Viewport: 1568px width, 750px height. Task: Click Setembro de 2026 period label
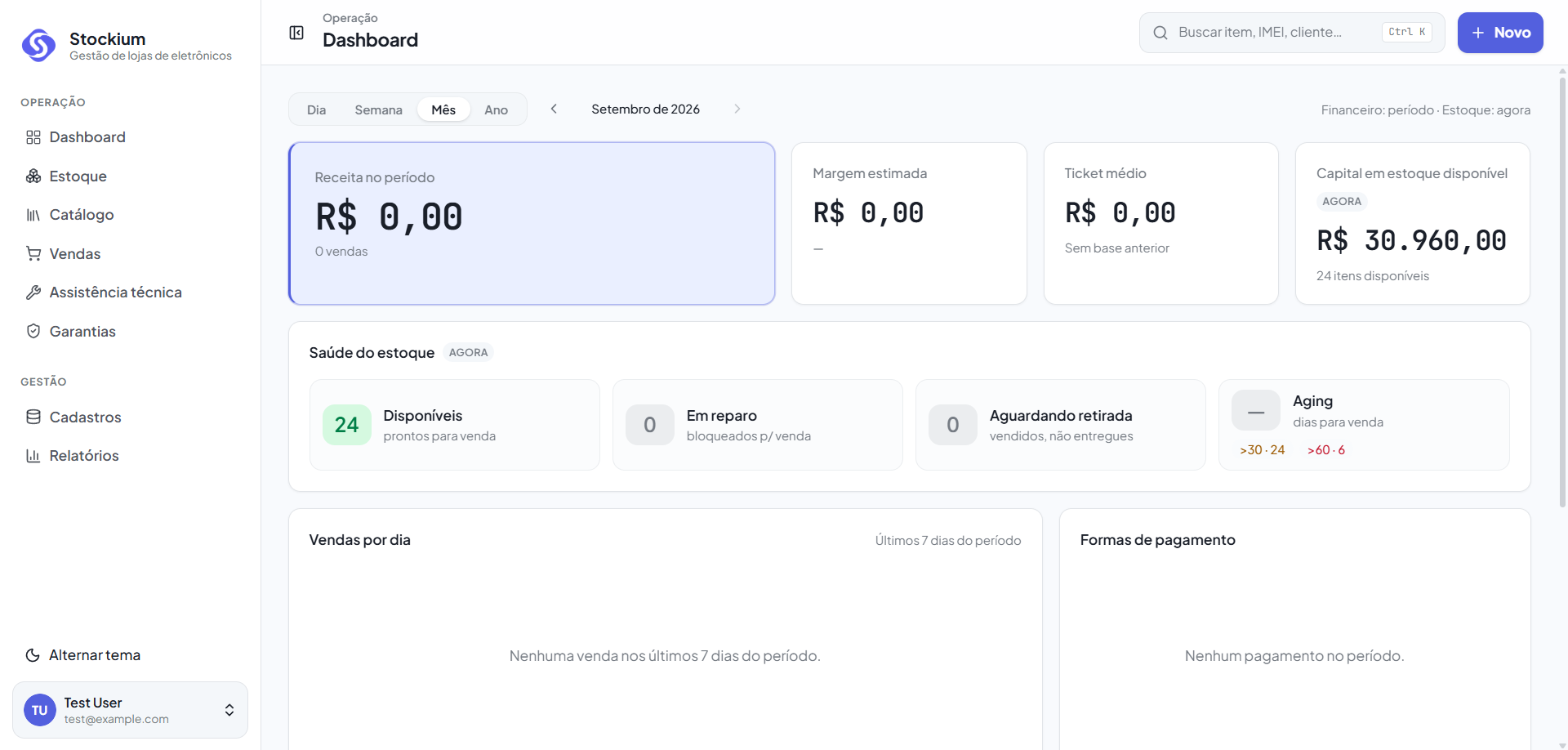tap(645, 109)
